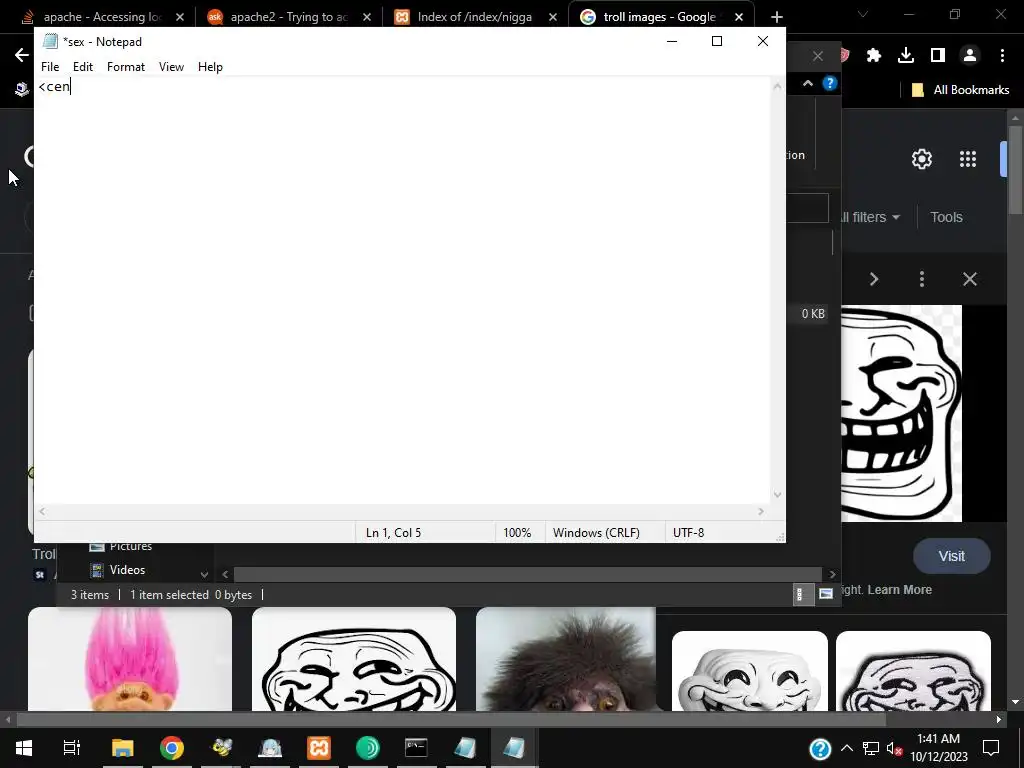The width and height of the screenshot is (1024, 768).
Task: Close the Google image preview panel
Action: coord(970,280)
